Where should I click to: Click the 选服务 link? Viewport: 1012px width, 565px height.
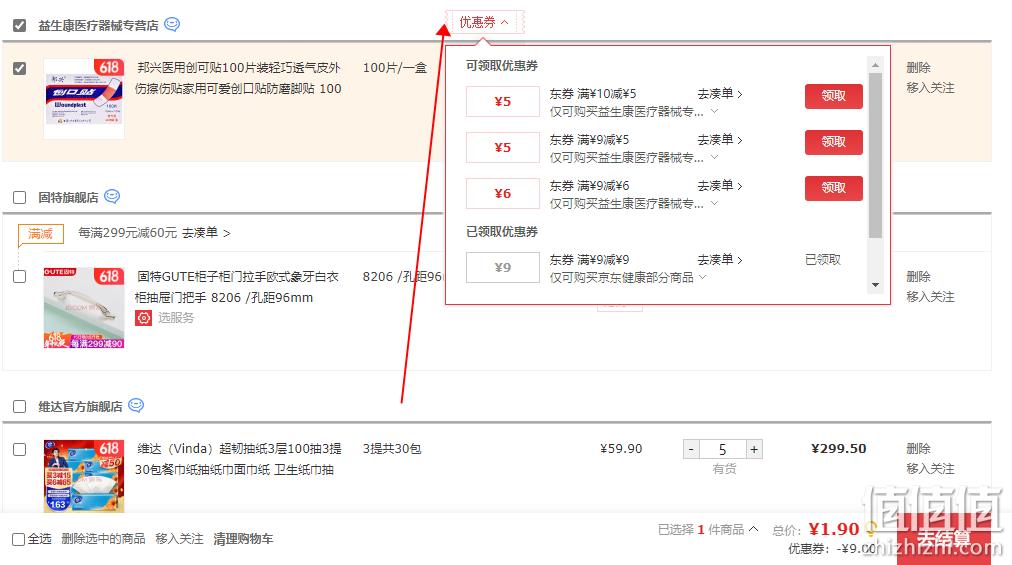(176, 318)
